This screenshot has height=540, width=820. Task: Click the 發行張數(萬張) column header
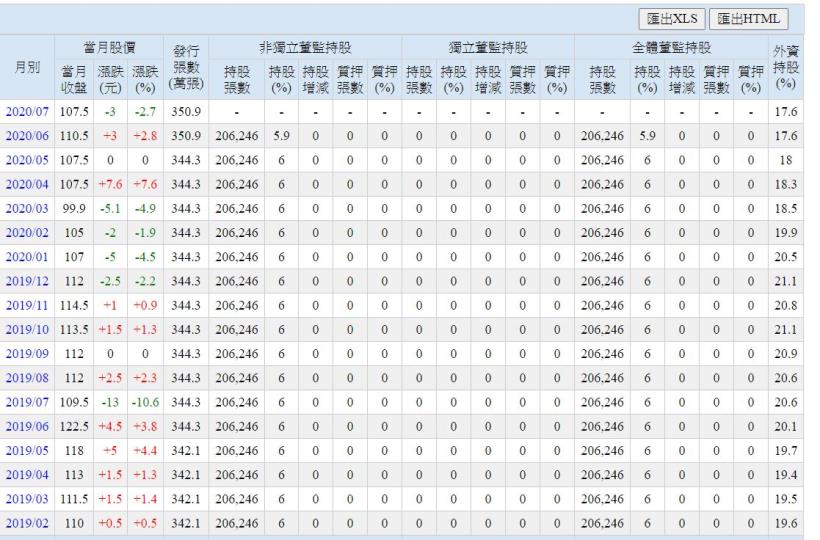pos(186,67)
